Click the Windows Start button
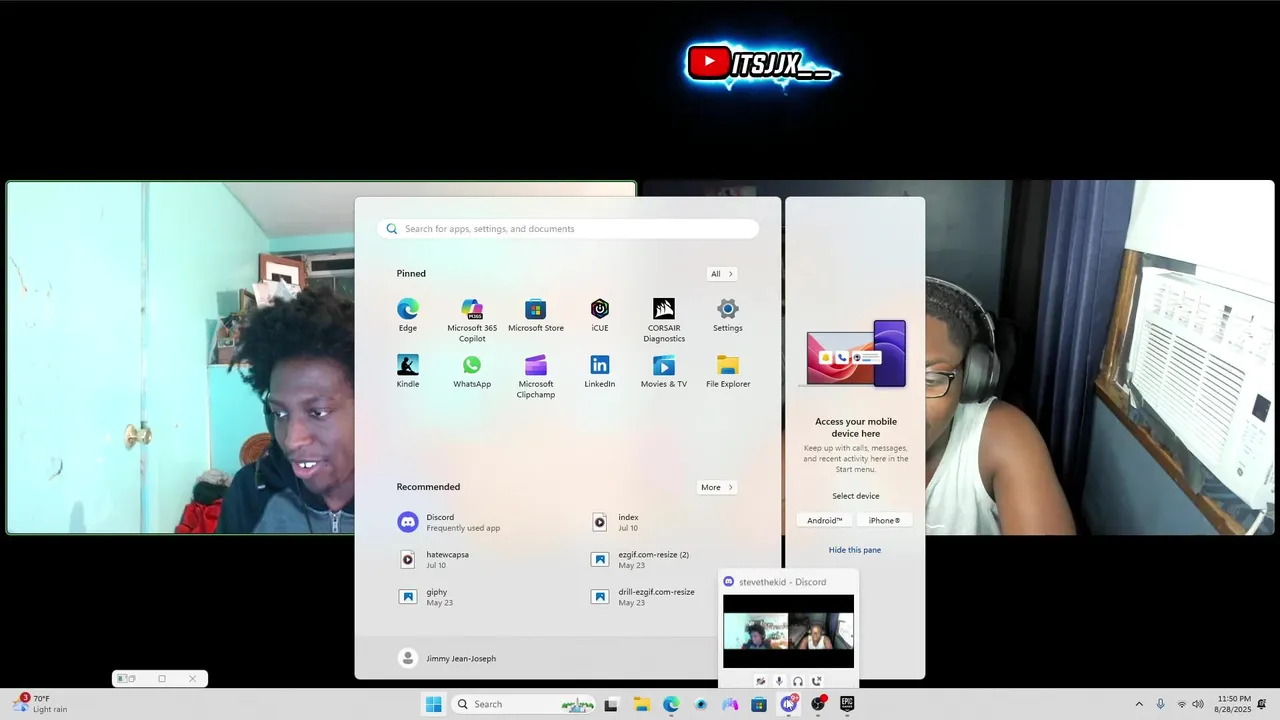 (x=433, y=704)
